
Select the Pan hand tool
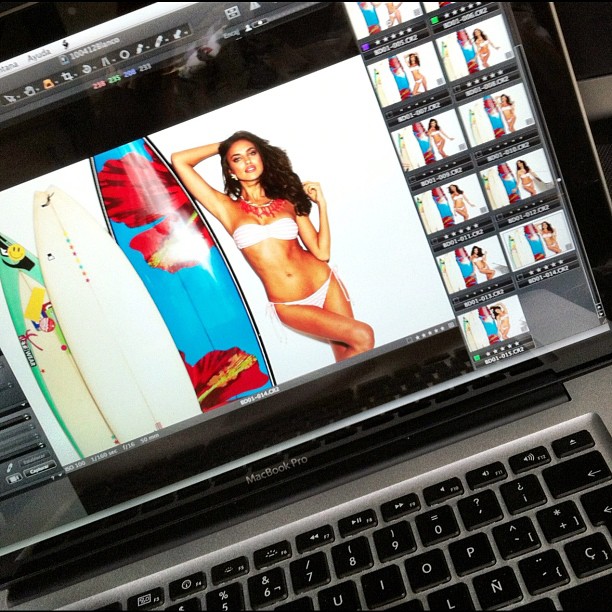29,91
